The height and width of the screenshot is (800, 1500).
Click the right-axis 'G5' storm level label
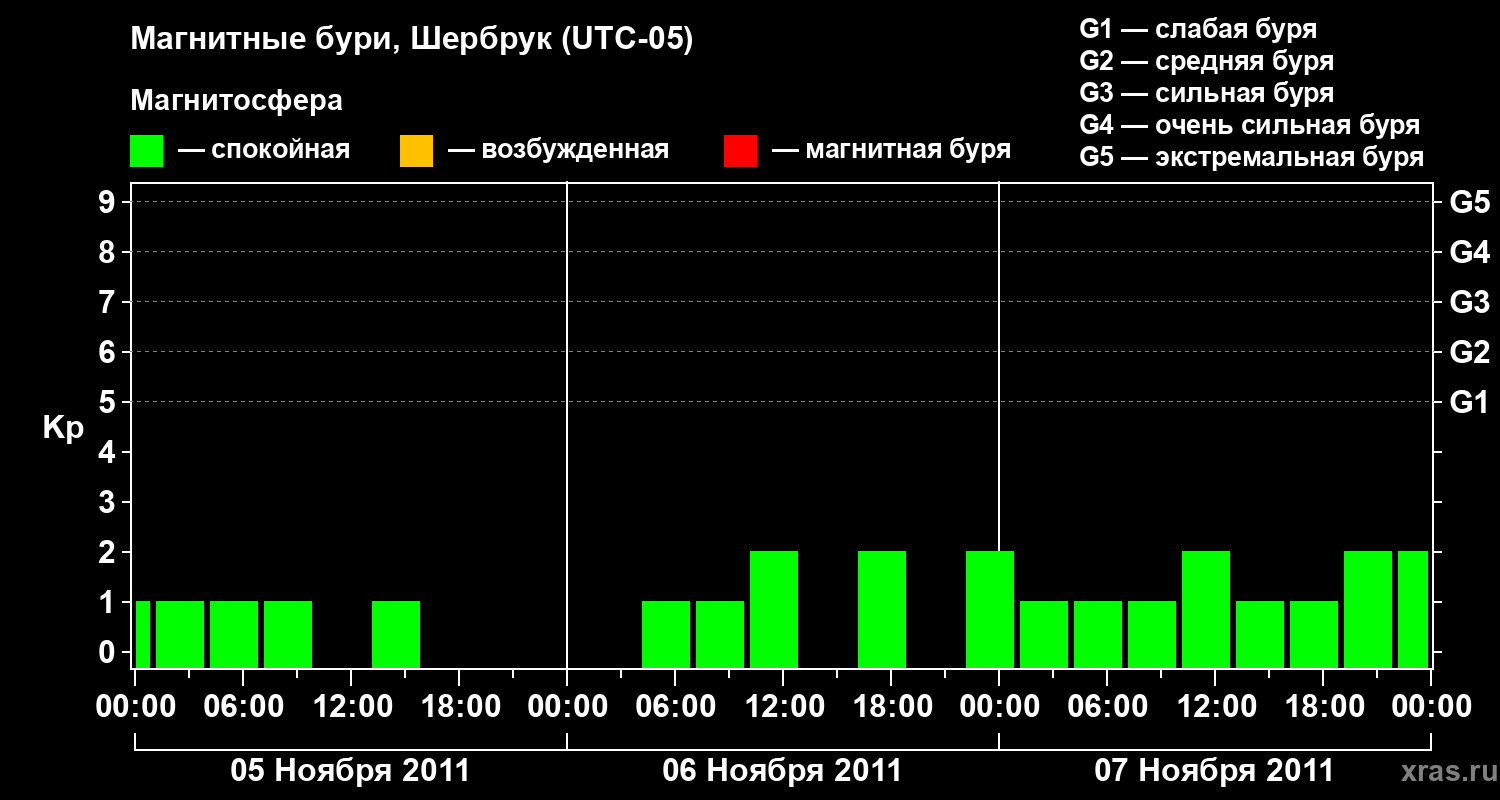pyautogui.click(x=1469, y=202)
